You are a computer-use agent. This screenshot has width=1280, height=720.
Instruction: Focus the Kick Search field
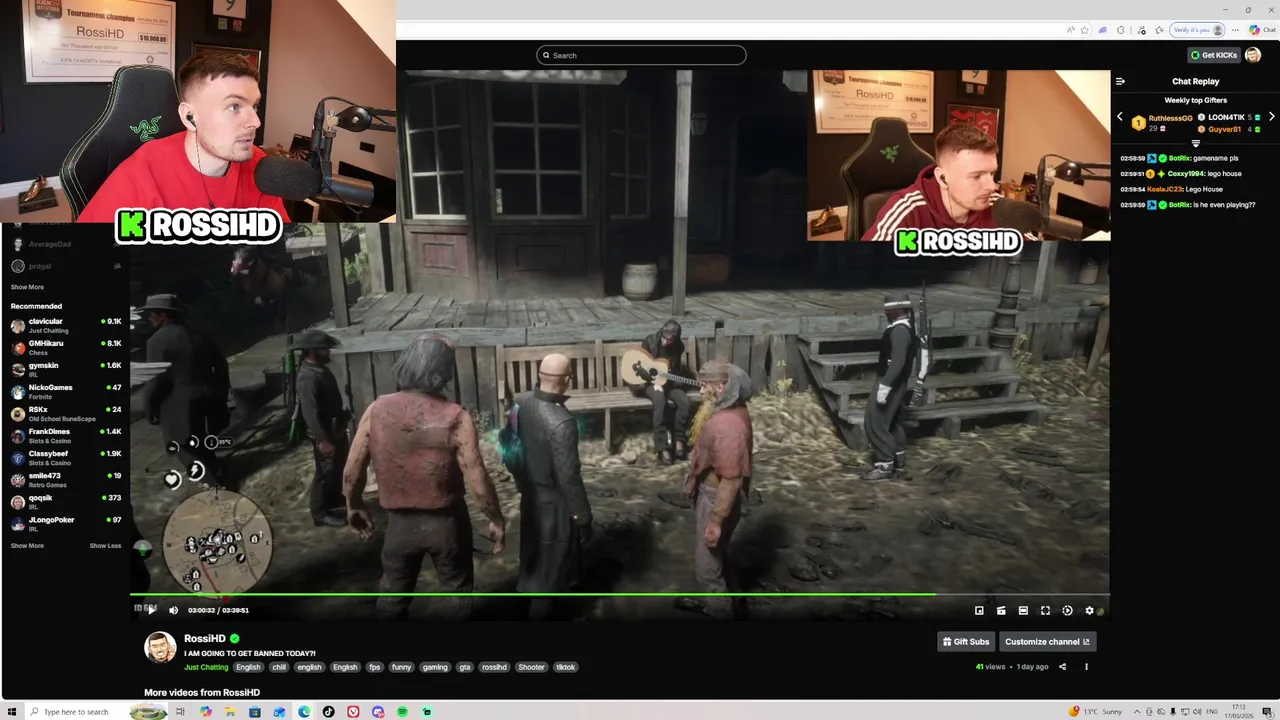coord(641,55)
